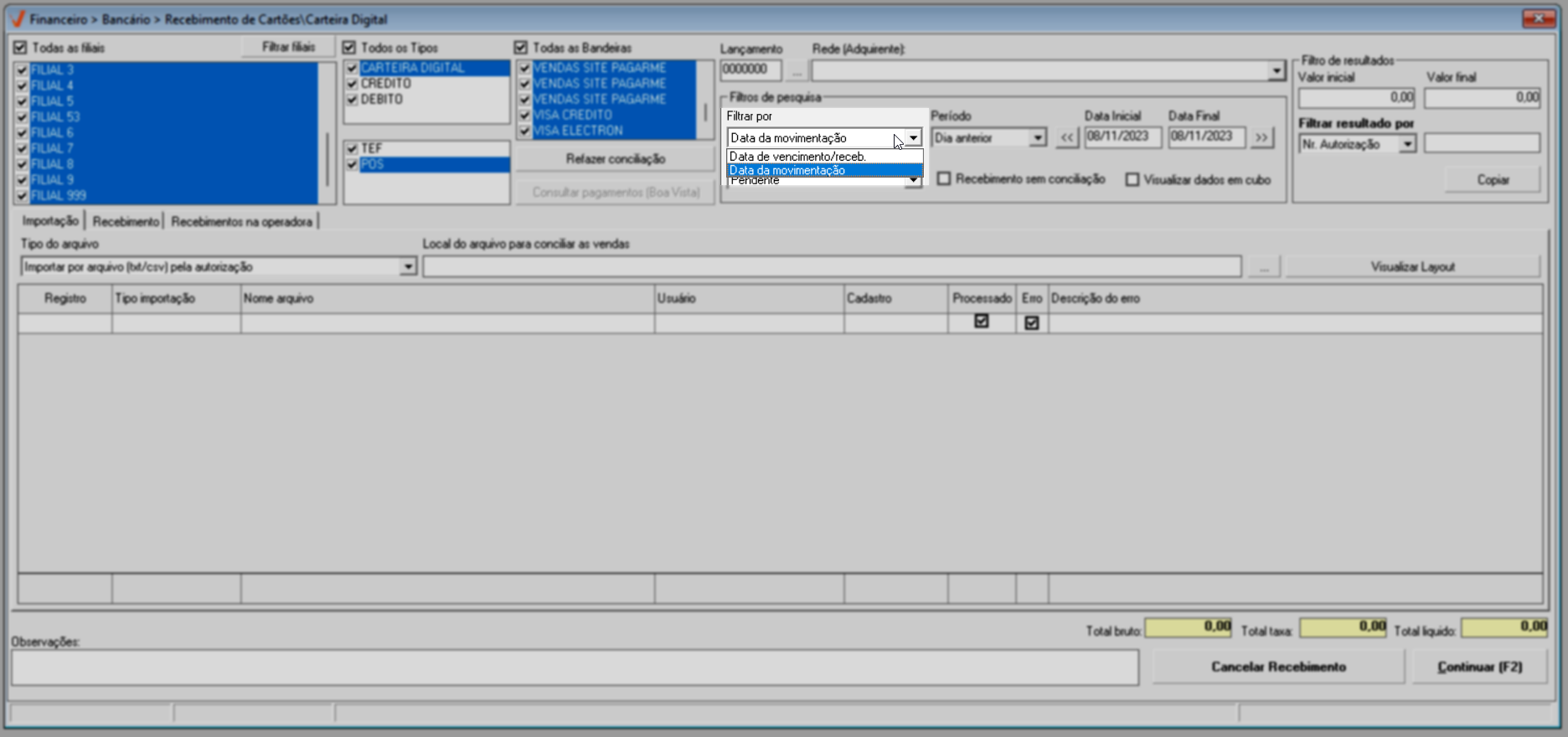Click 'Consultar pagamentos (Boa Vista)' button
Screen dimensions: 1568x737
(x=615, y=193)
